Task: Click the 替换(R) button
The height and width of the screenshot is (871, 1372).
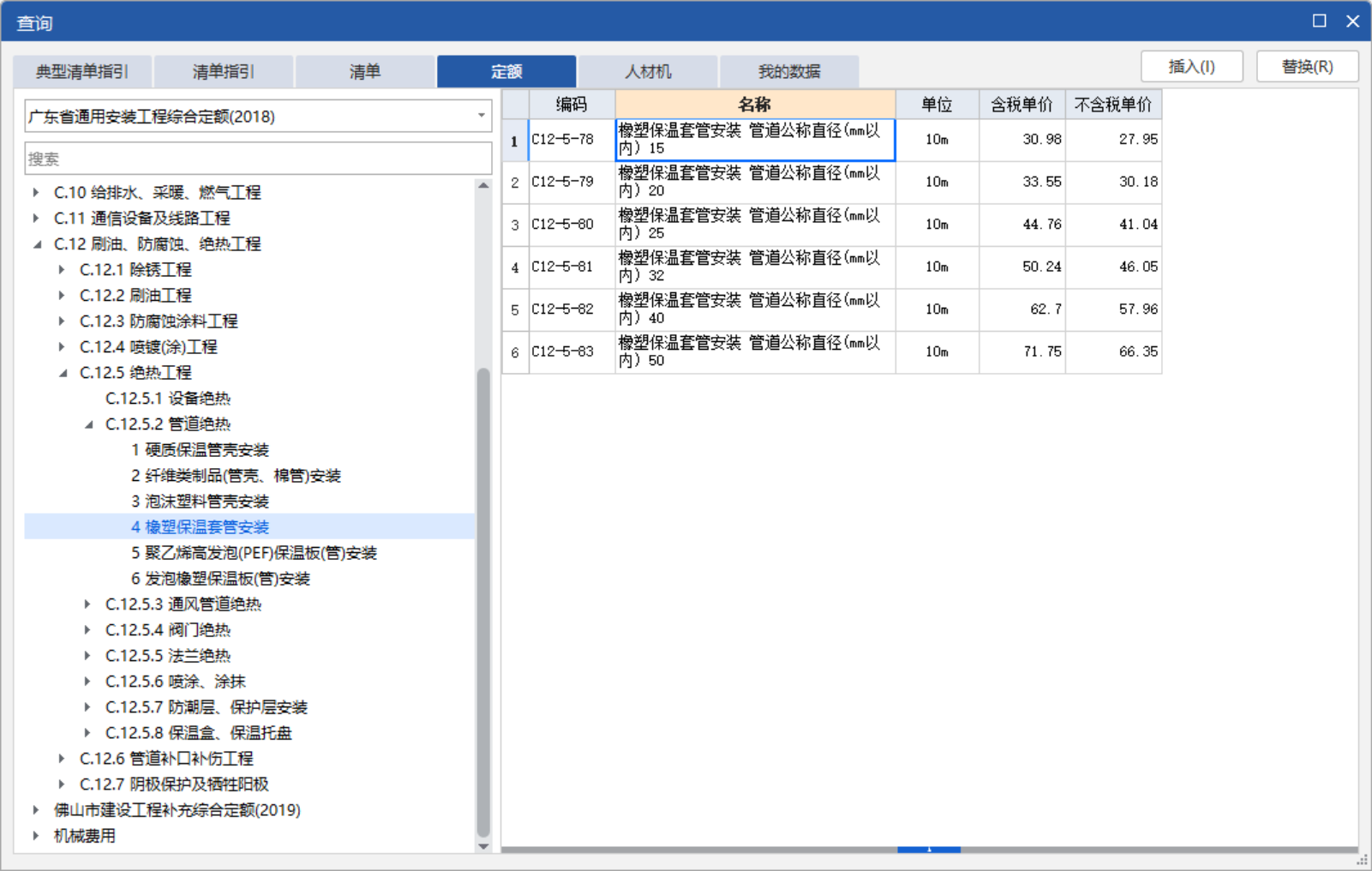Action: point(1308,67)
